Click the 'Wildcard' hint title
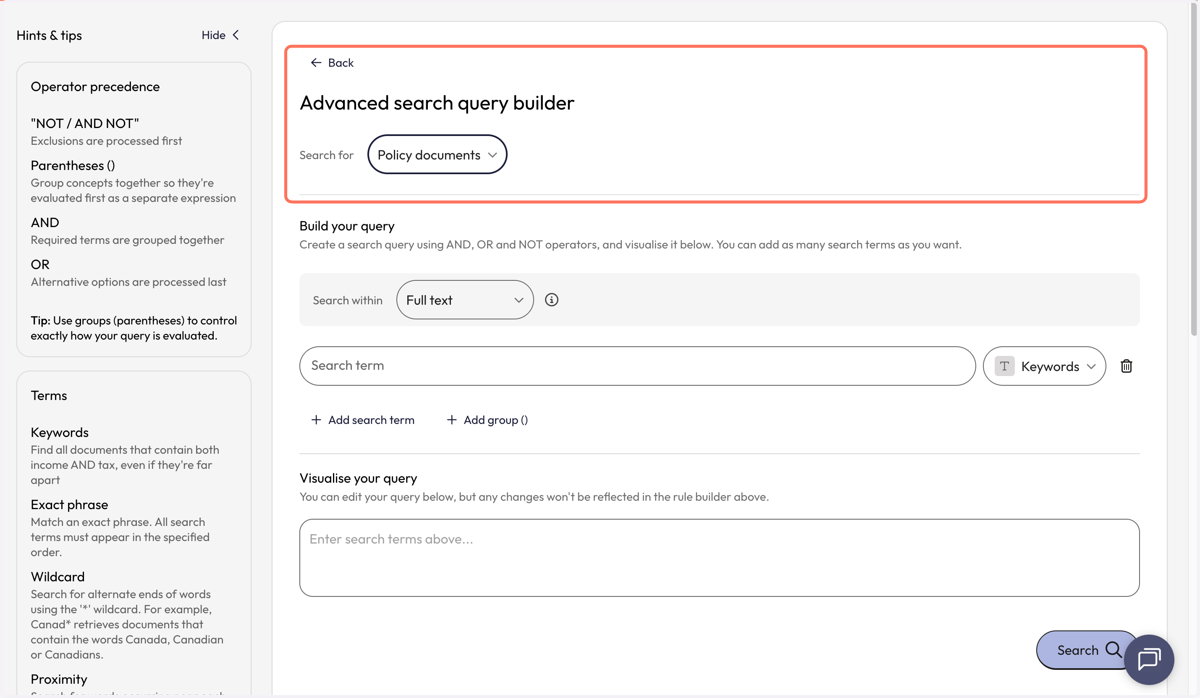This screenshot has width=1200, height=698. [58, 576]
